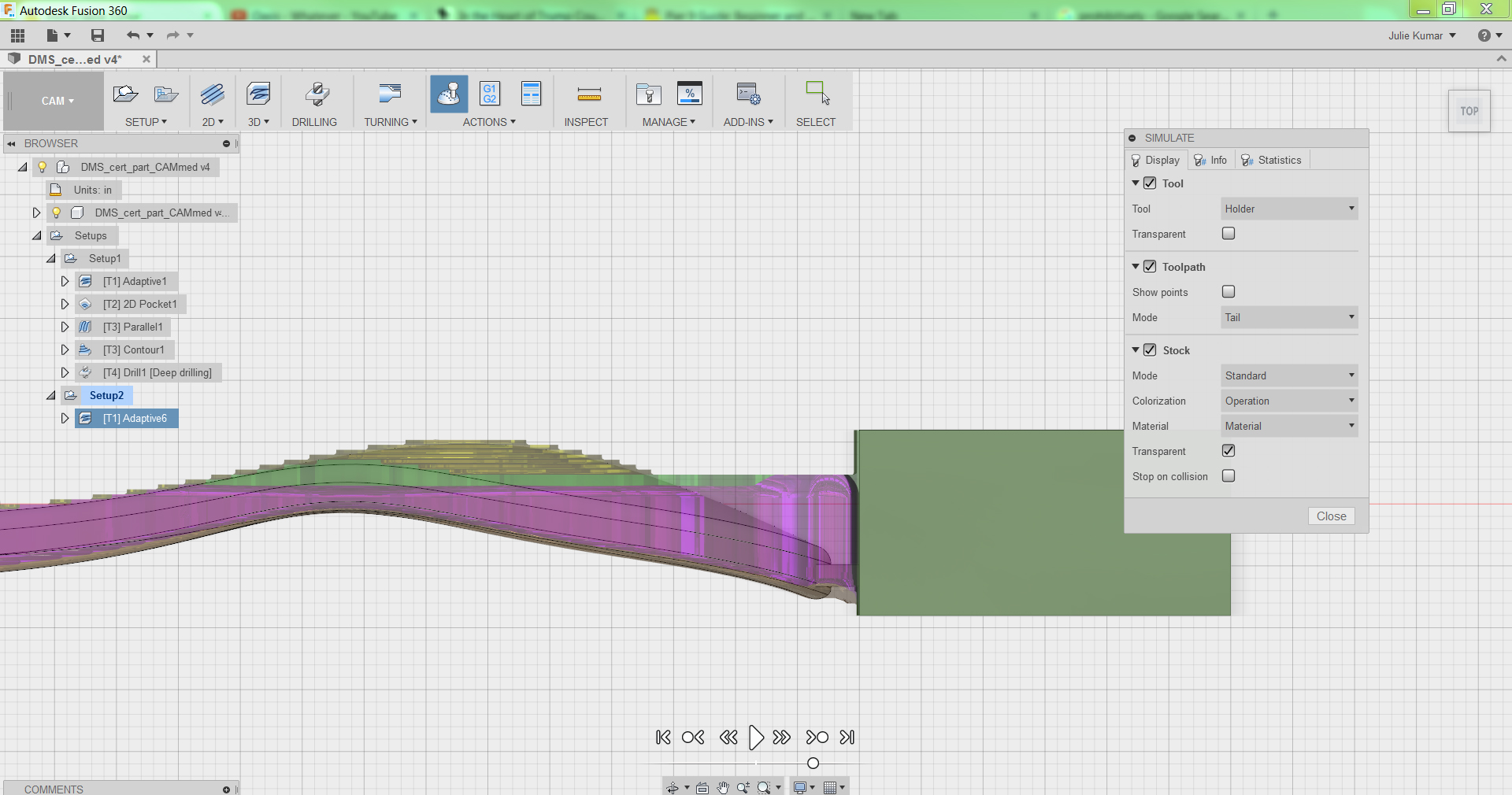The height and width of the screenshot is (795, 1512).
Task: Expand the [T1] Adaptive1 operation
Action: [x=65, y=281]
